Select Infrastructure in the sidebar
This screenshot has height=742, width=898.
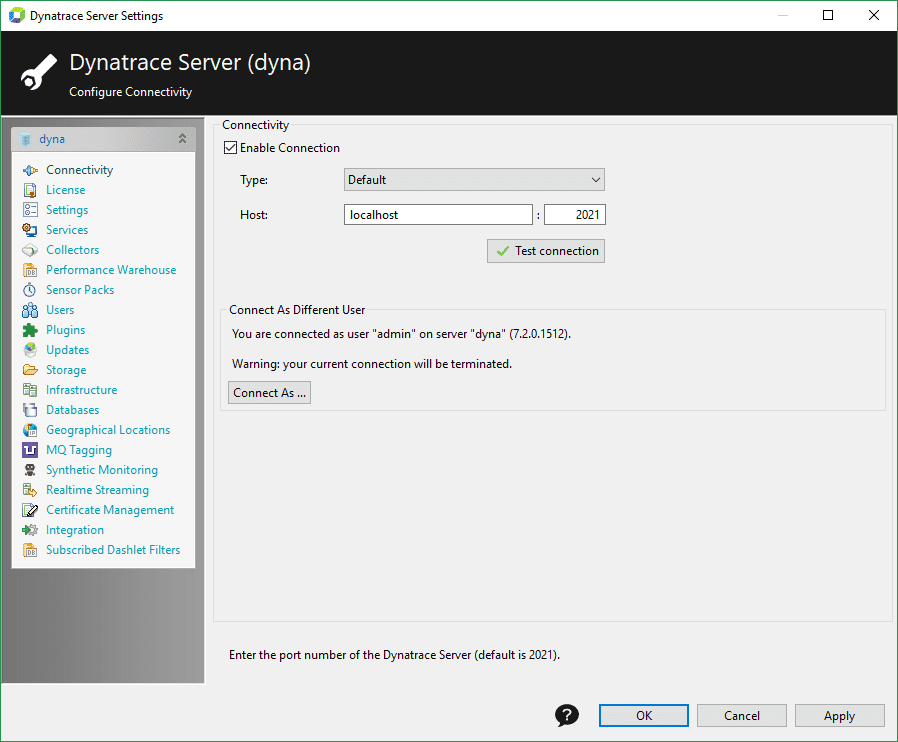pos(82,390)
